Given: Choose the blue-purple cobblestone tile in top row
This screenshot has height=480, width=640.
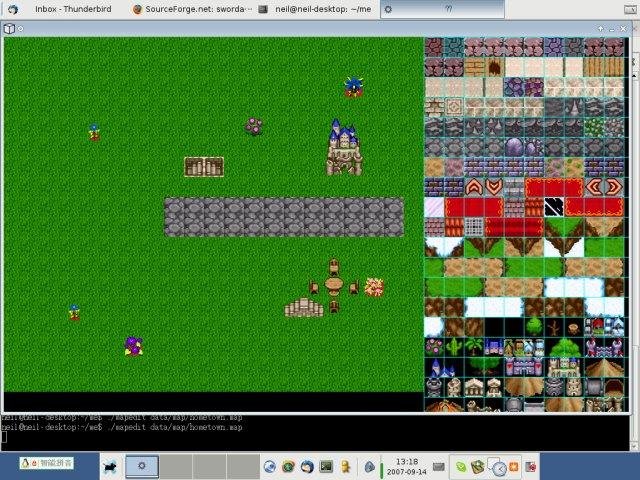Looking at the screenshot, I should [x=554, y=47].
